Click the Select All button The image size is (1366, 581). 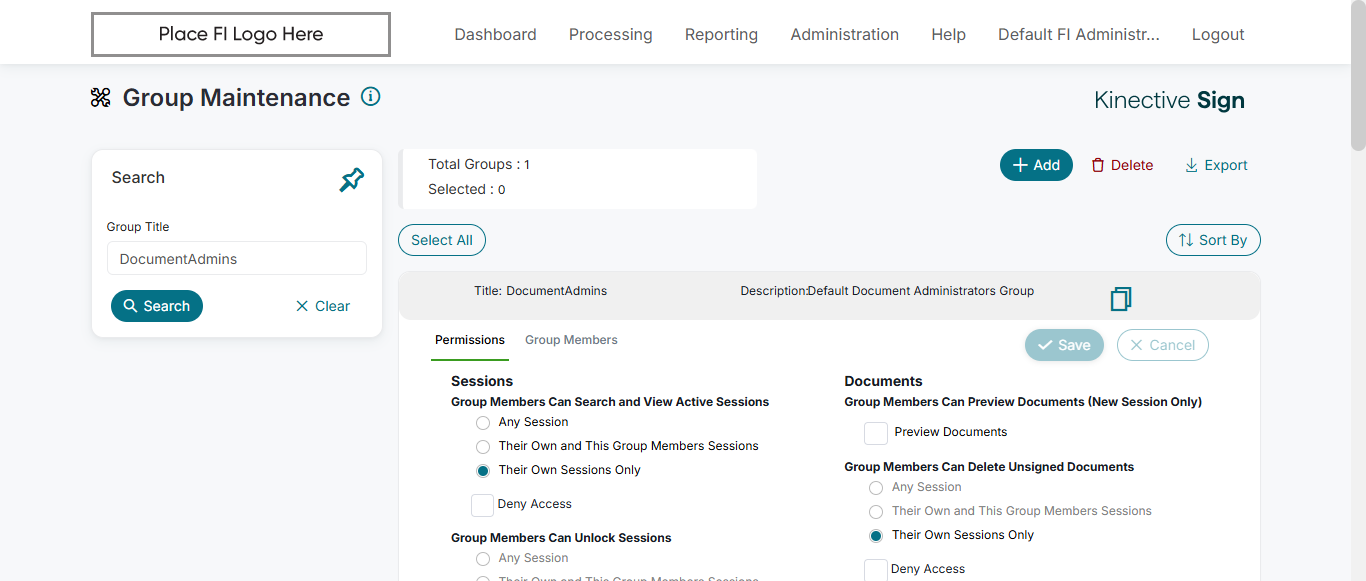[442, 240]
